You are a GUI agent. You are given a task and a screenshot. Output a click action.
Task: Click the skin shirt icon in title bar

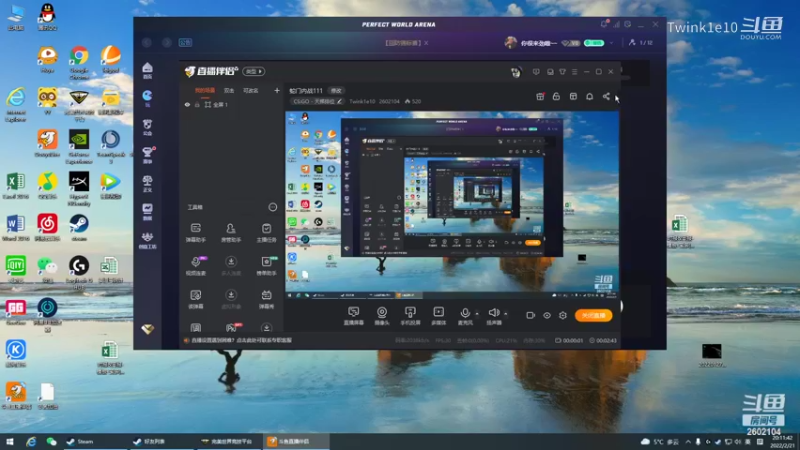[x=562, y=72]
